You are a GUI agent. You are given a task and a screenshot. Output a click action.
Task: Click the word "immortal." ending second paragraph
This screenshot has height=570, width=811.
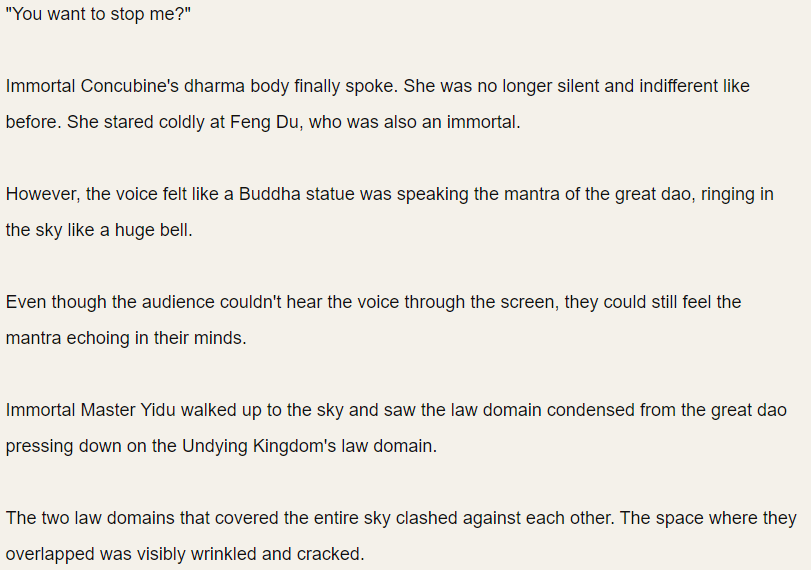(484, 122)
